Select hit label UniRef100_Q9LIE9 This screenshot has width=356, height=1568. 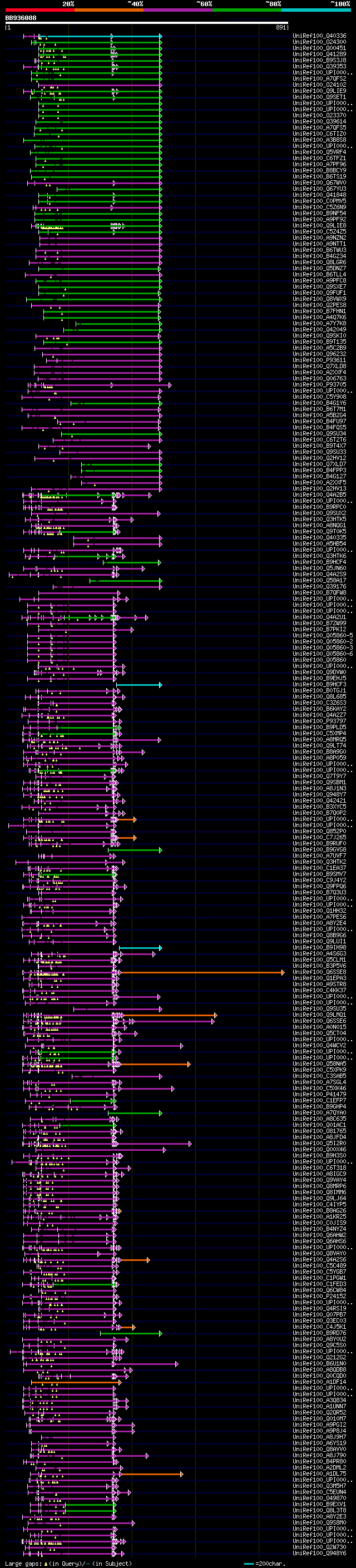coord(319,91)
